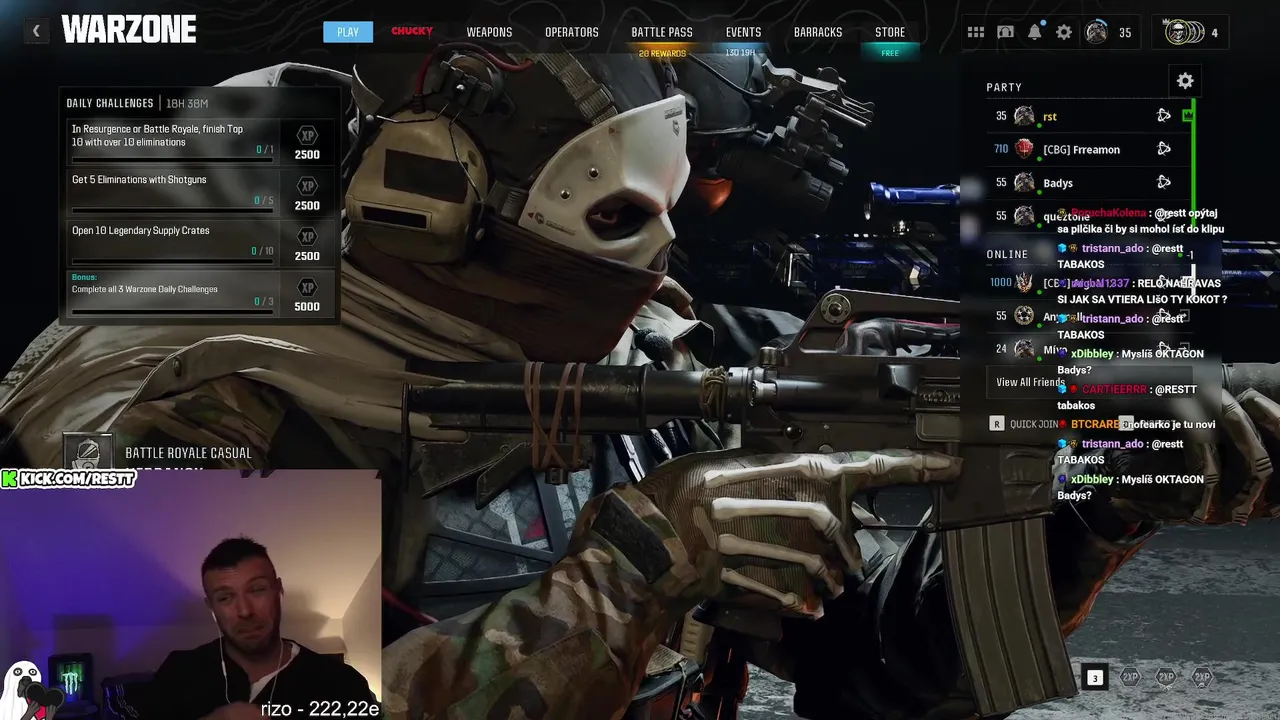Screen dimensions: 1280x720
Task: Click the 20 REWARDS label under Battle Pass
Action: pos(662,53)
